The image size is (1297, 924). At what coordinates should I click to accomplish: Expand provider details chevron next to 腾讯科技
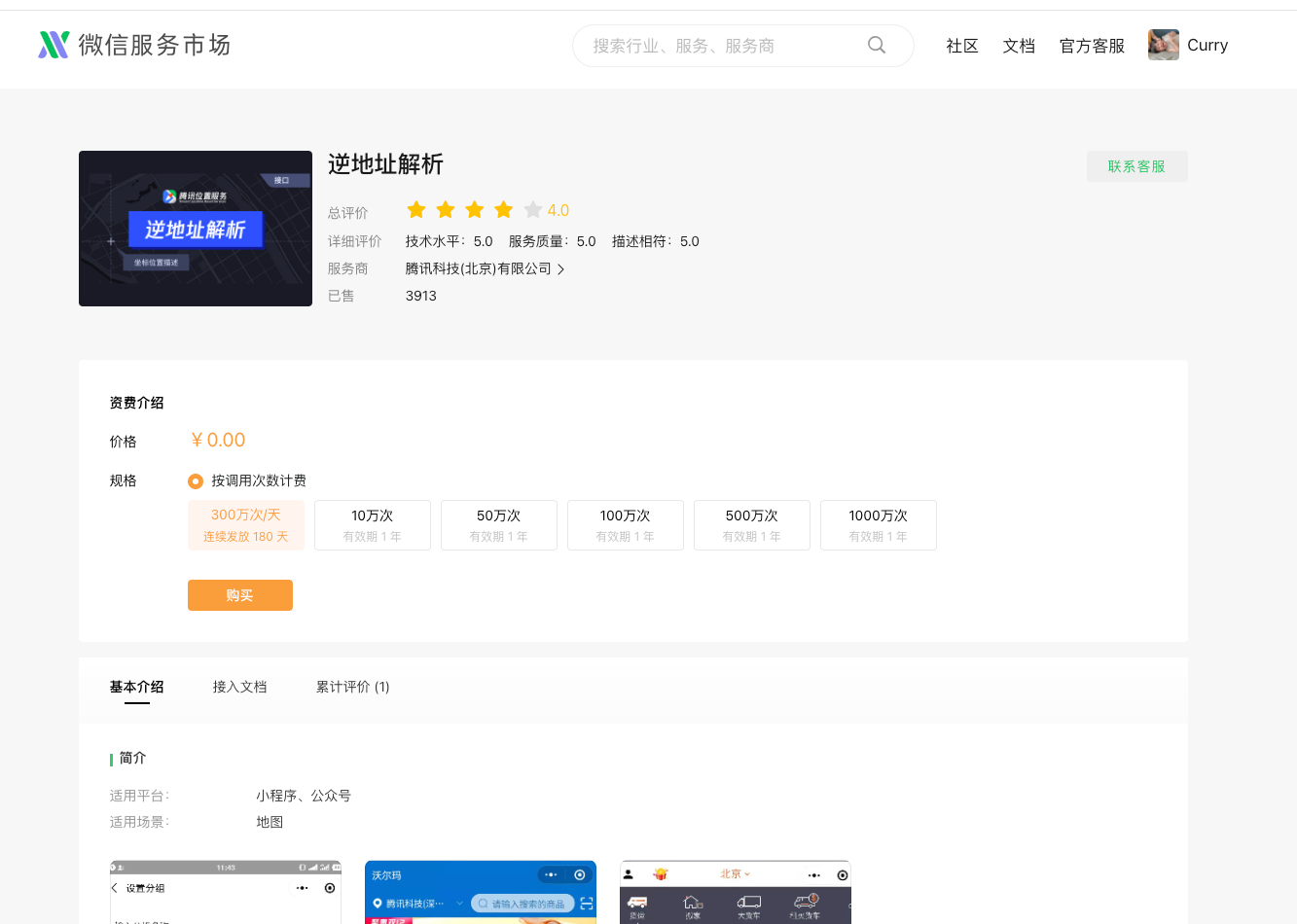click(560, 269)
